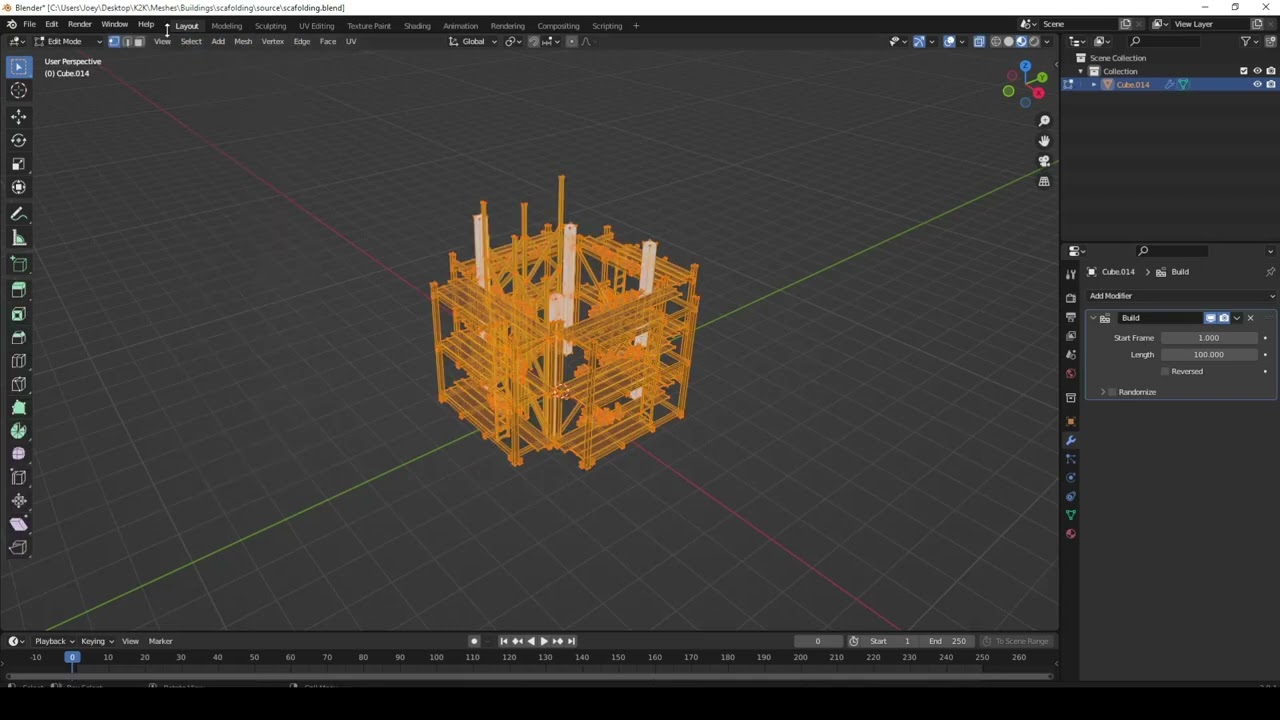Open the Build modifier extras dropdown arrow
The width and height of the screenshot is (1280, 720).
coord(1237,318)
